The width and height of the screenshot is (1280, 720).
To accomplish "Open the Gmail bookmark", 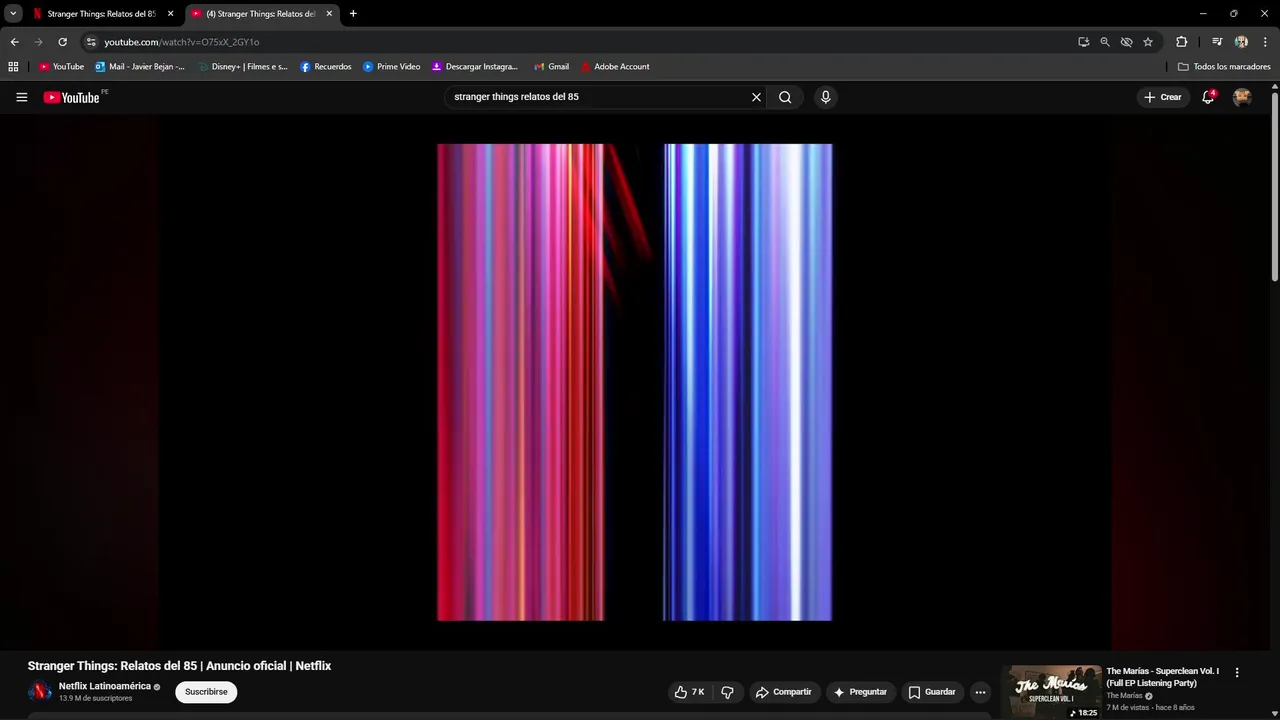I will tap(551, 67).
